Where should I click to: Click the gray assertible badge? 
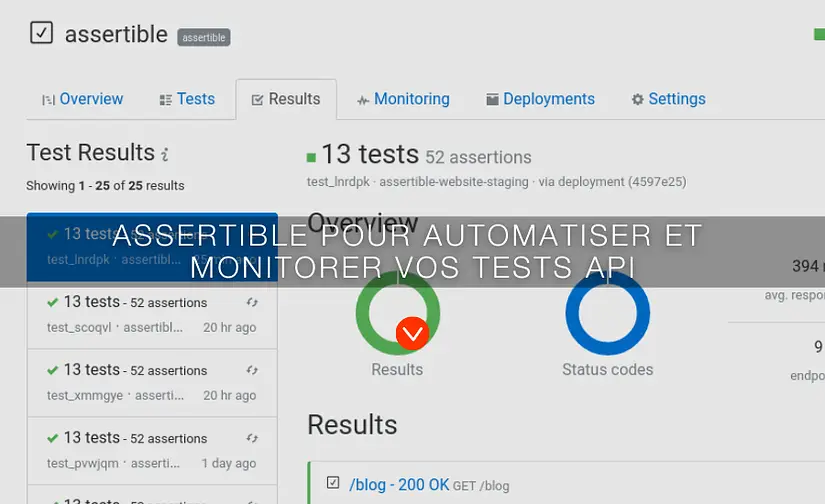pyautogui.click(x=204, y=37)
